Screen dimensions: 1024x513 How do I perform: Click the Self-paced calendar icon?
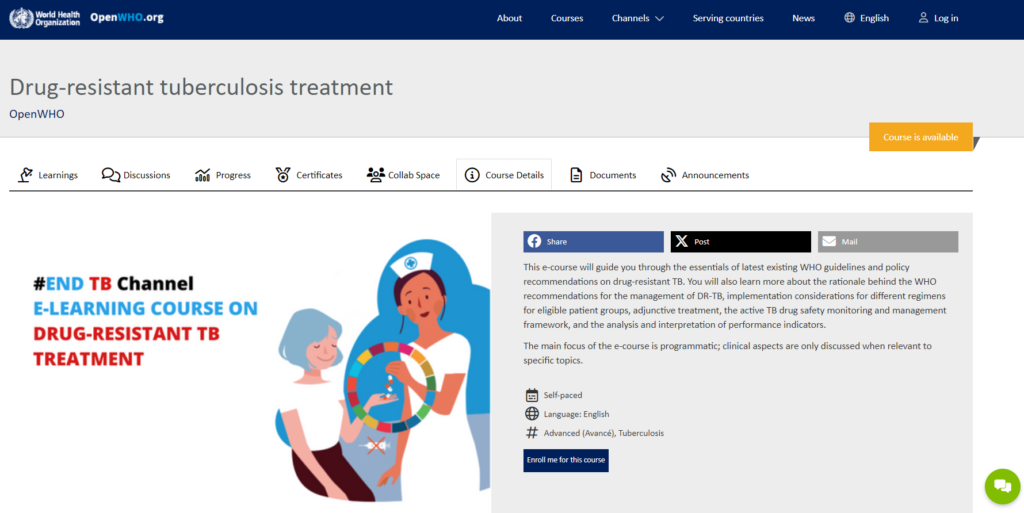(x=532, y=395)
